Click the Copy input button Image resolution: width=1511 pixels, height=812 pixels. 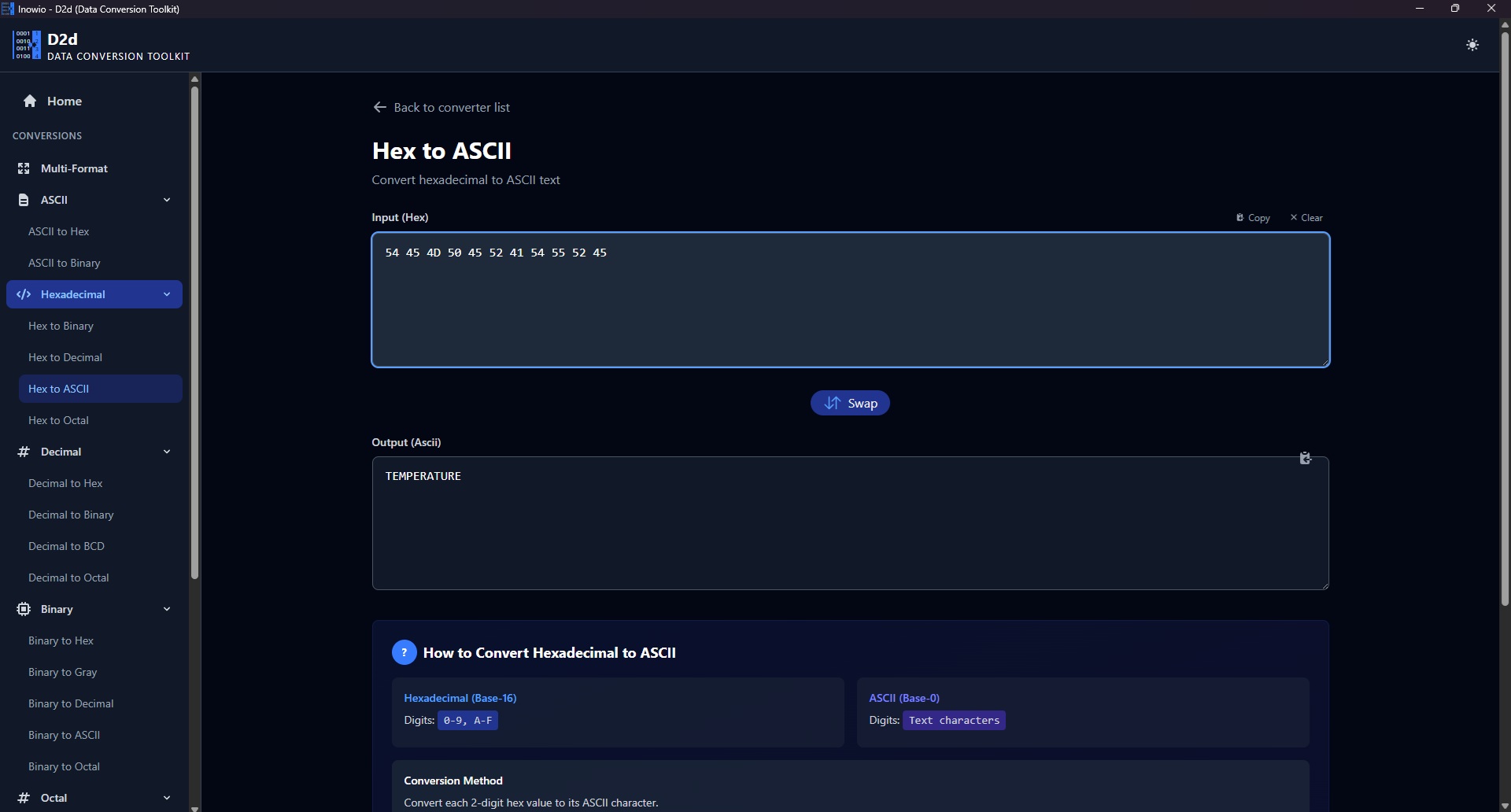click(x=1253, y=217)
